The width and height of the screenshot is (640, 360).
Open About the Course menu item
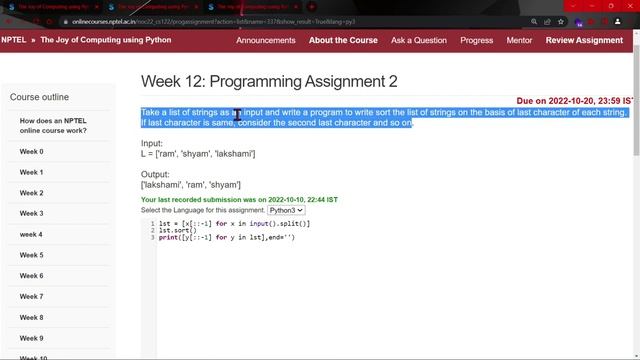[x=343, y=40]
